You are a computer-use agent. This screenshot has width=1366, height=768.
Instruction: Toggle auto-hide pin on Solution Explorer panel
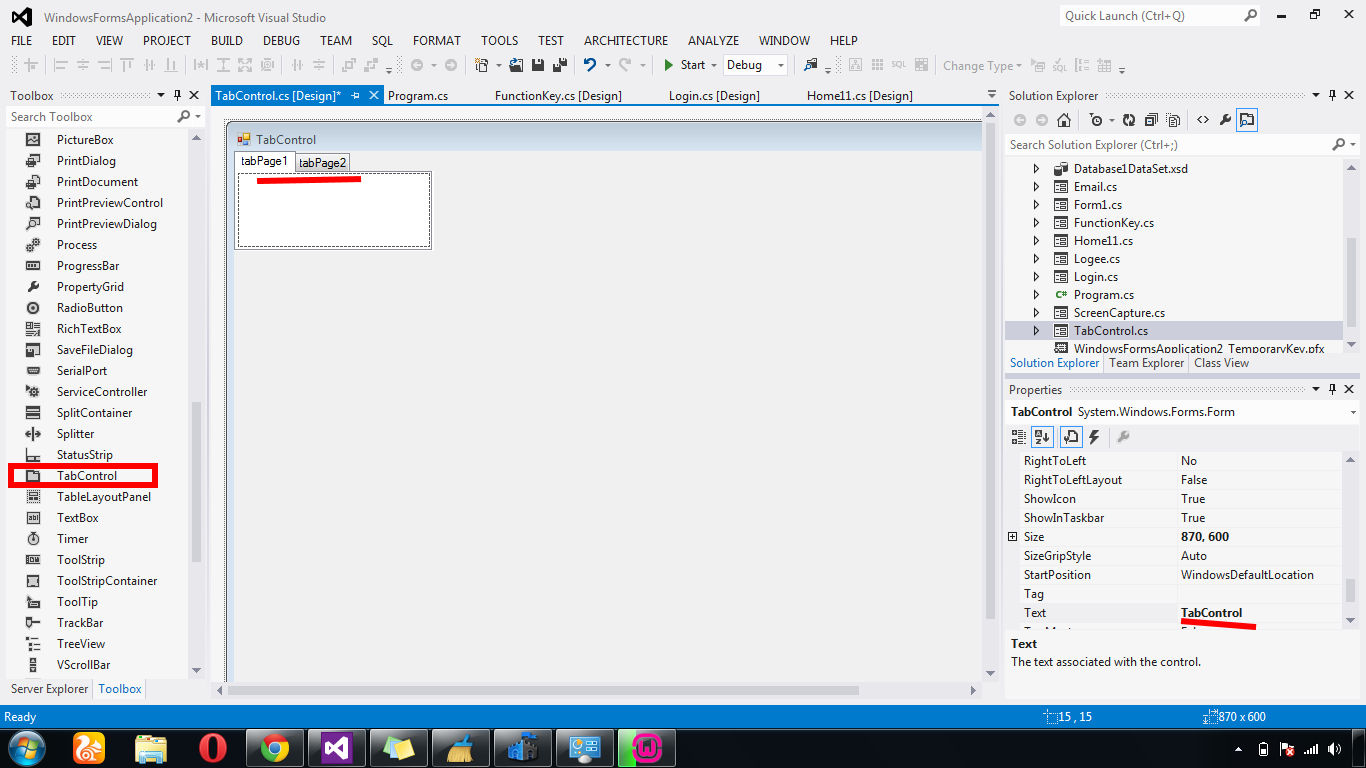click(x=1332, y=96)
